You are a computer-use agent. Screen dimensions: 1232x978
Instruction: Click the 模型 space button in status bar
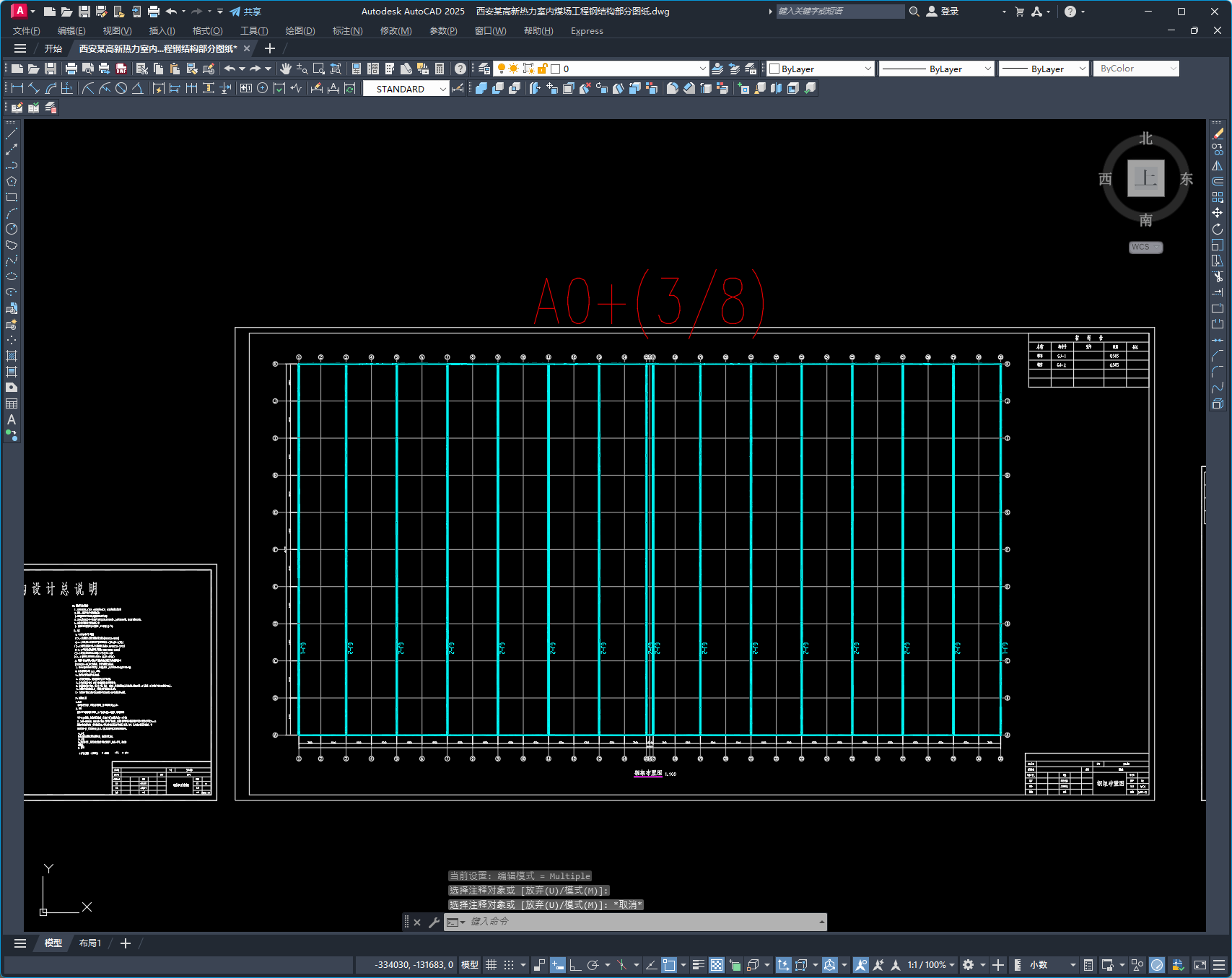pos(470,965)
